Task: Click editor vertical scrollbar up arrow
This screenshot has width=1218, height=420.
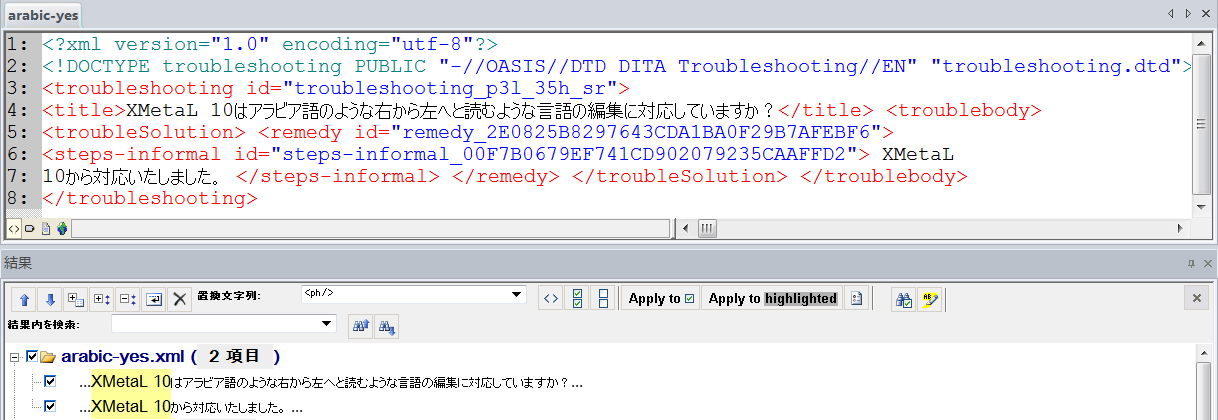Action: pyautogui.click(x=1203, y=43)
